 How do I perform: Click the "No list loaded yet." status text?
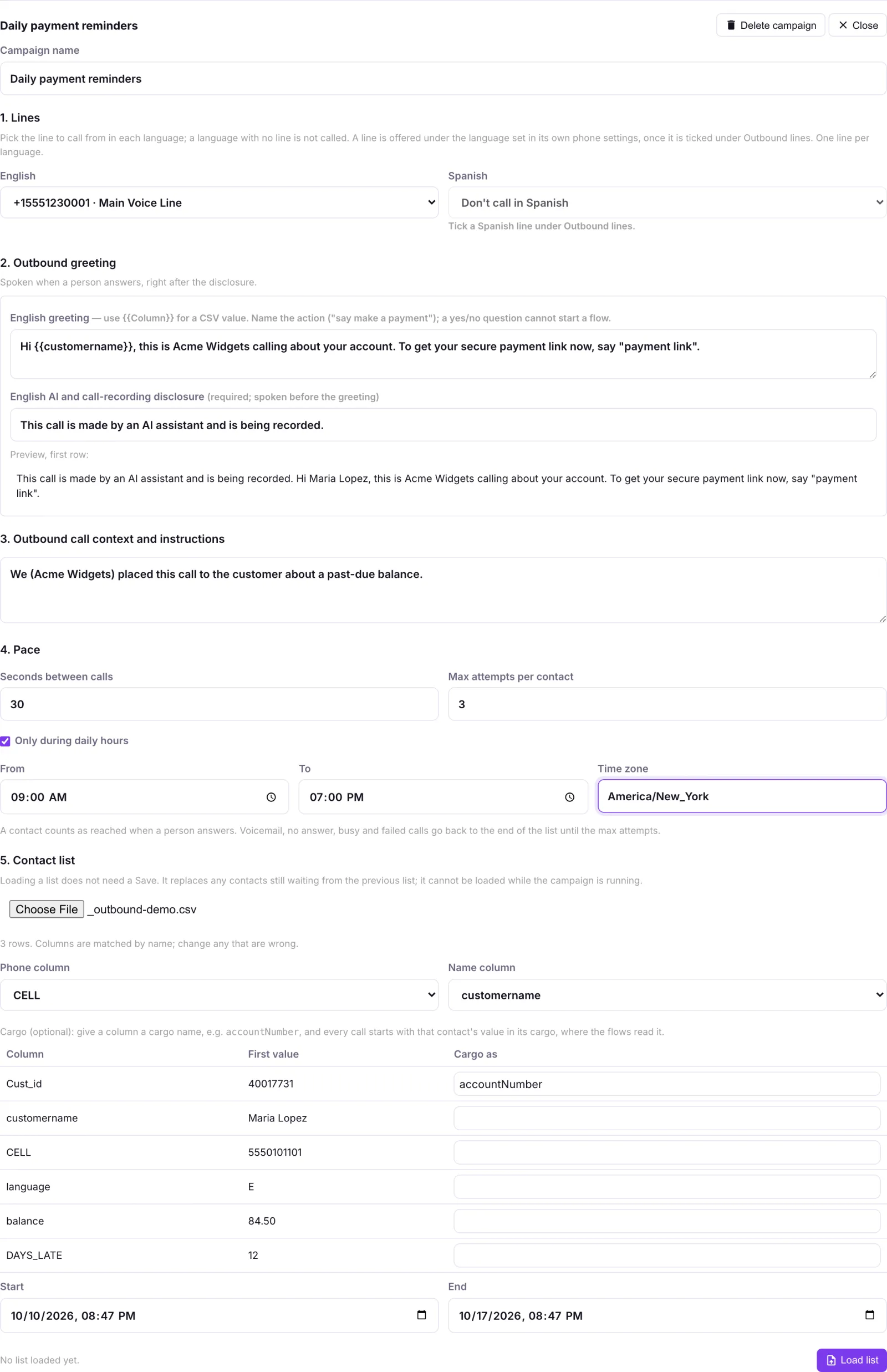point(40,1360)
